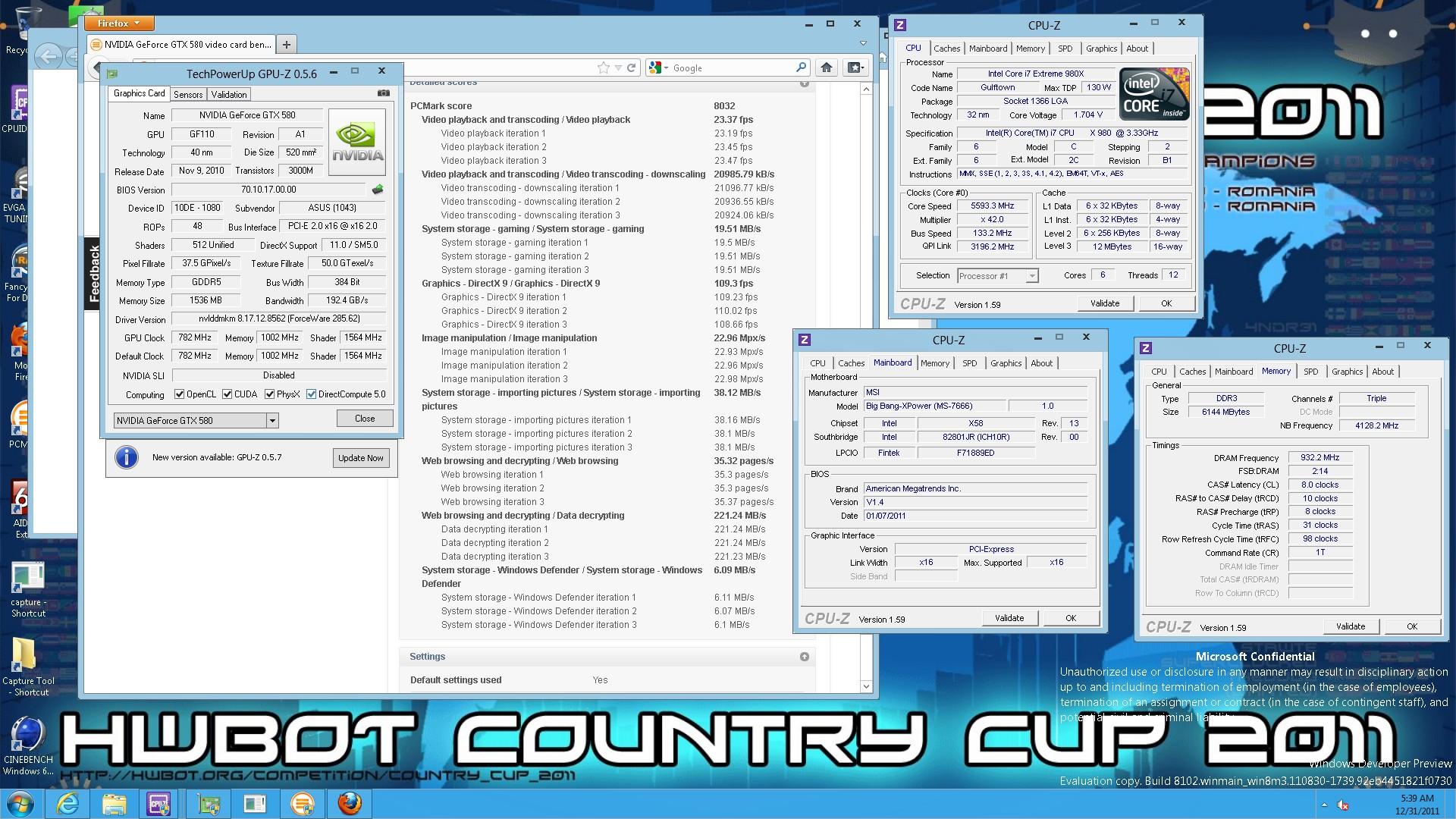Click the Intel Core i7 logo in CPU-Z
1456x819 pixels.
point(1154,94)
